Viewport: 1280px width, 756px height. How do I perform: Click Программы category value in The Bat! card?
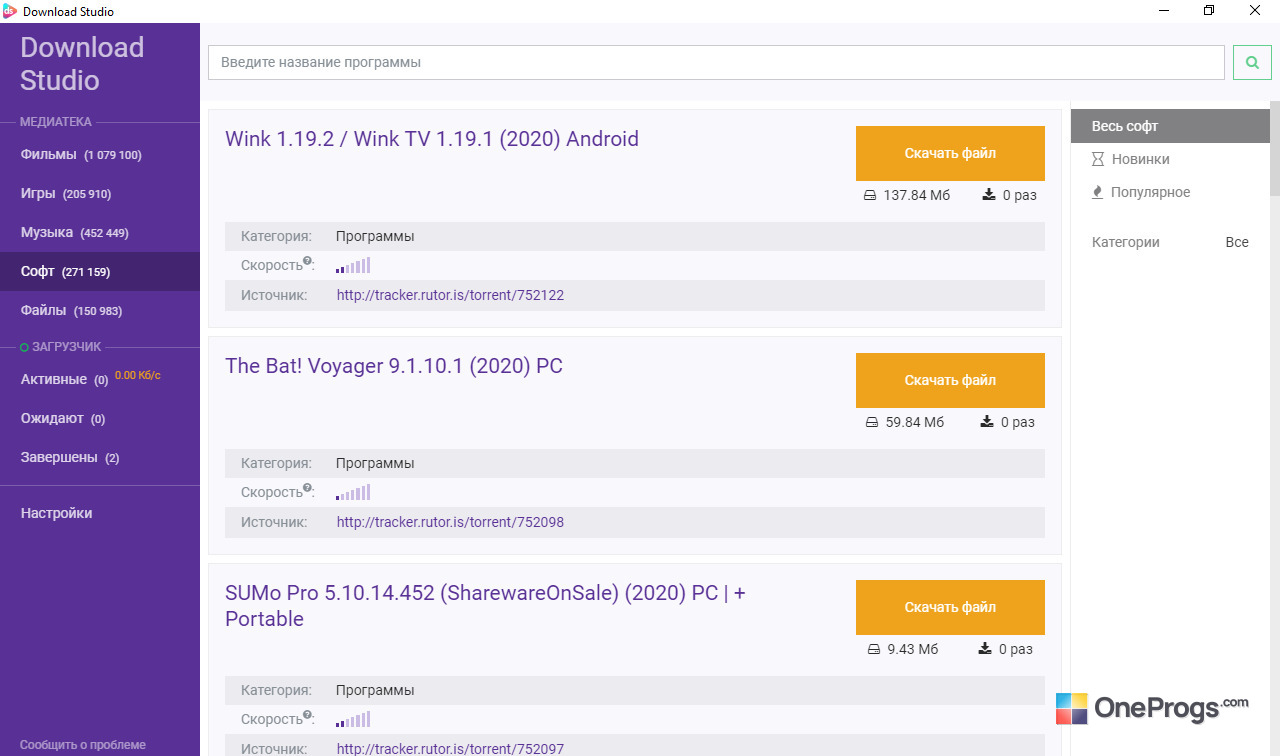click(375, 464)
